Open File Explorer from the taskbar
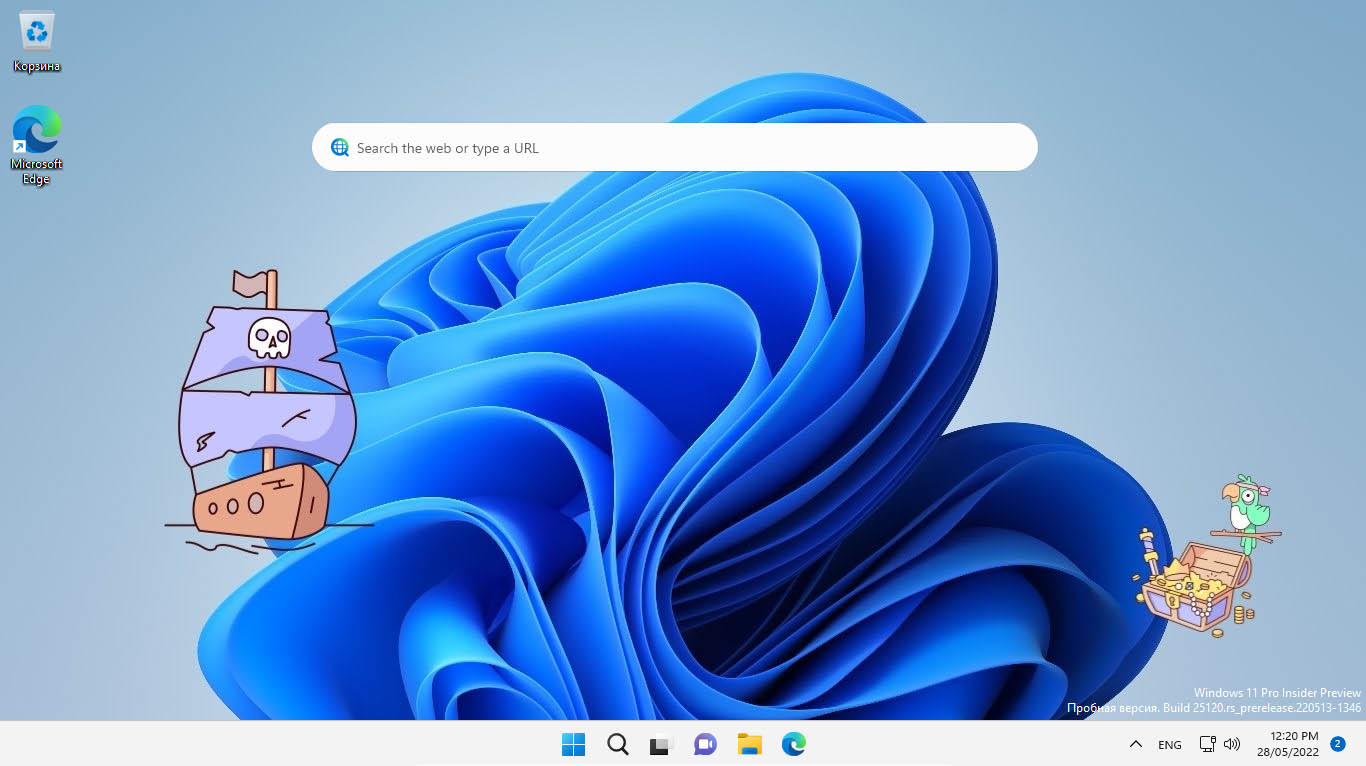1366x766 pixels. [749, 744]
